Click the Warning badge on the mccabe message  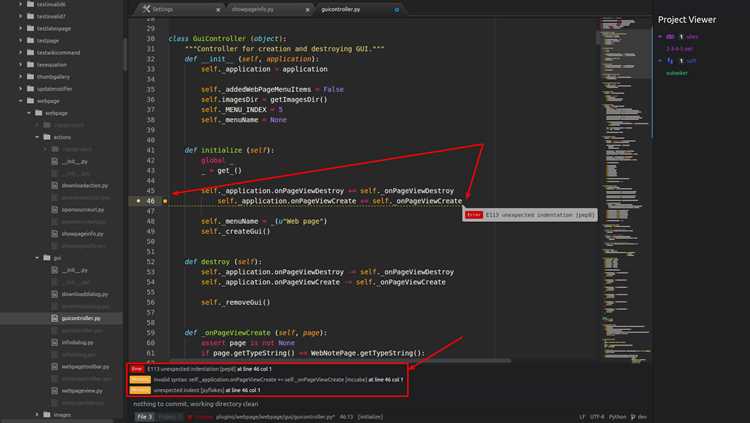click(x=140, y=379)
